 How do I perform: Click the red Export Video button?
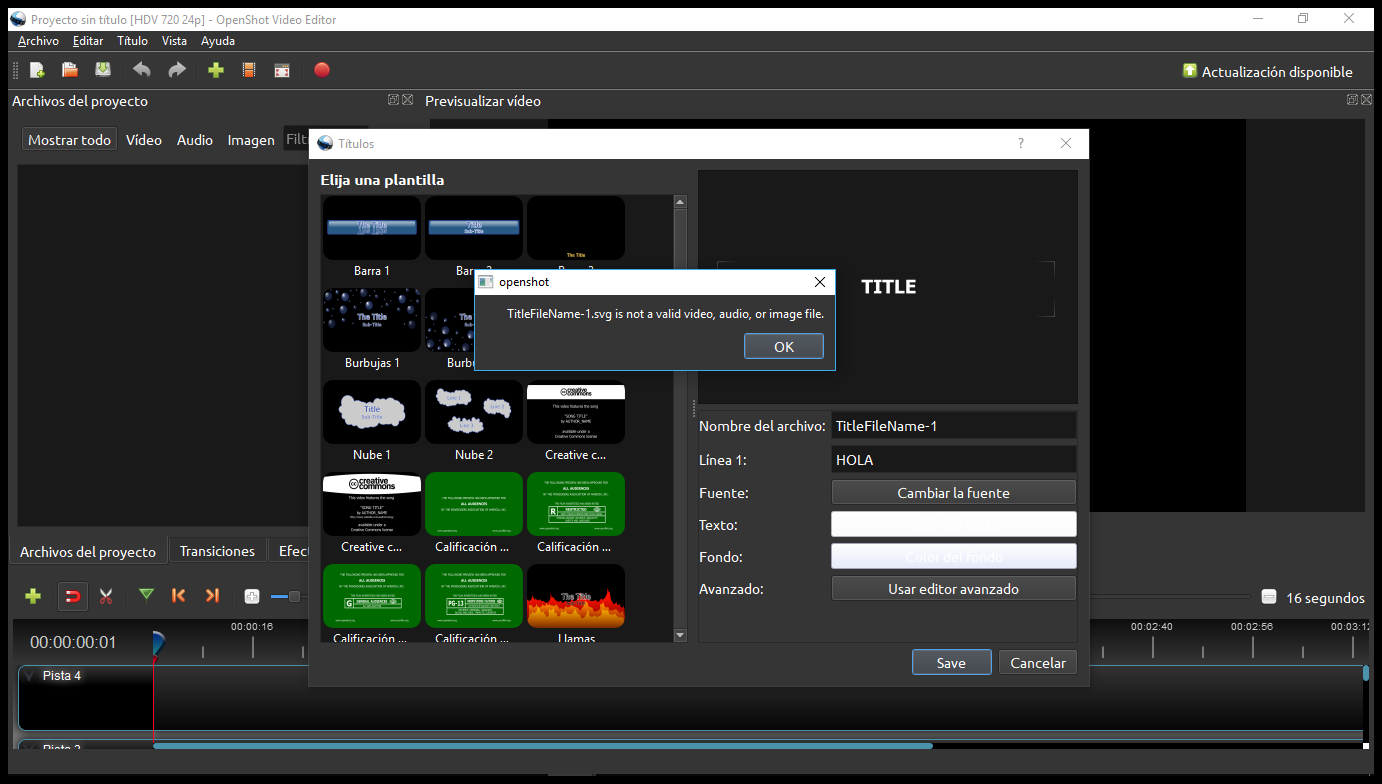322,70
